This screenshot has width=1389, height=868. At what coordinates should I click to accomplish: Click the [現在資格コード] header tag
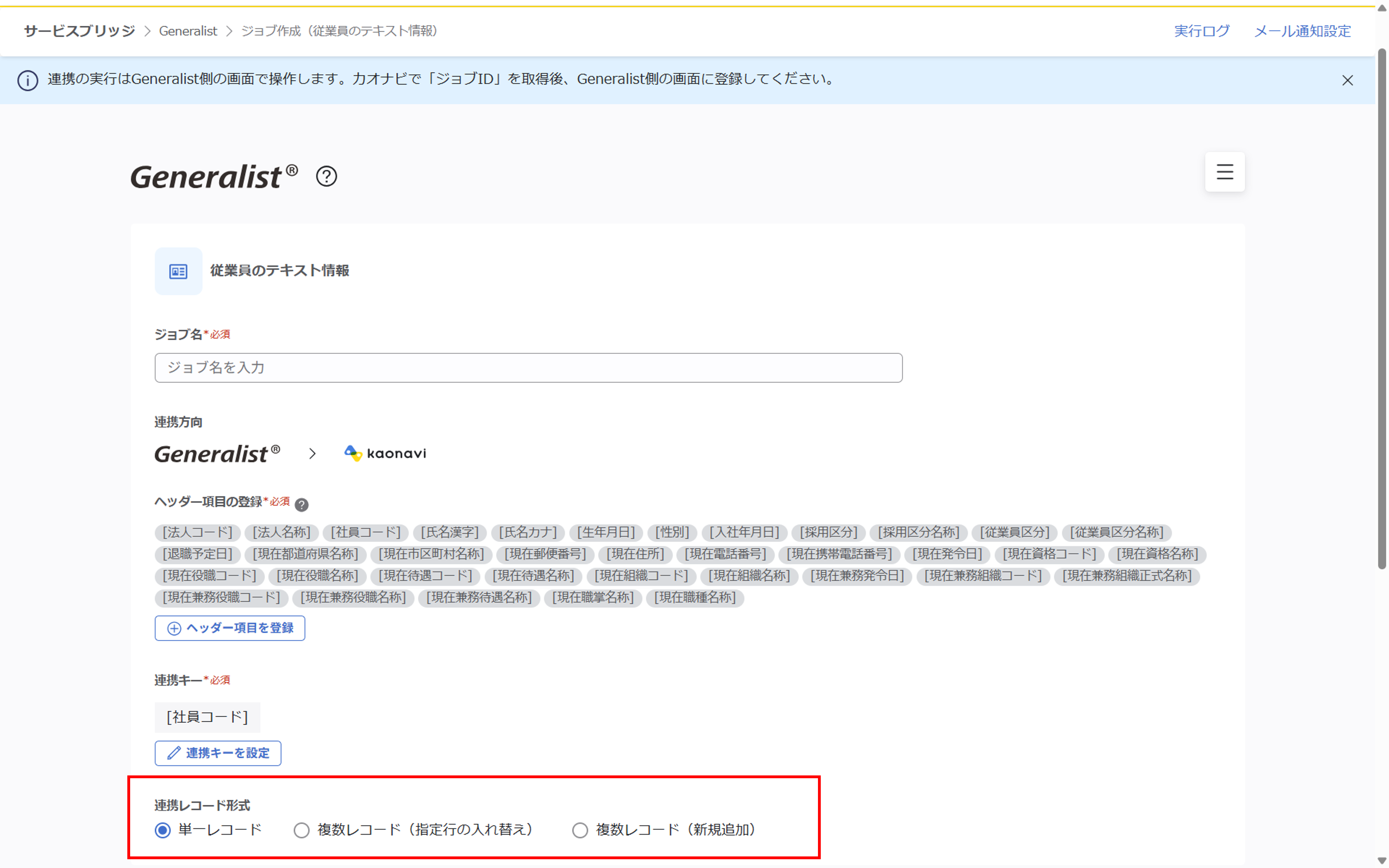click(x=1049, y=554)
